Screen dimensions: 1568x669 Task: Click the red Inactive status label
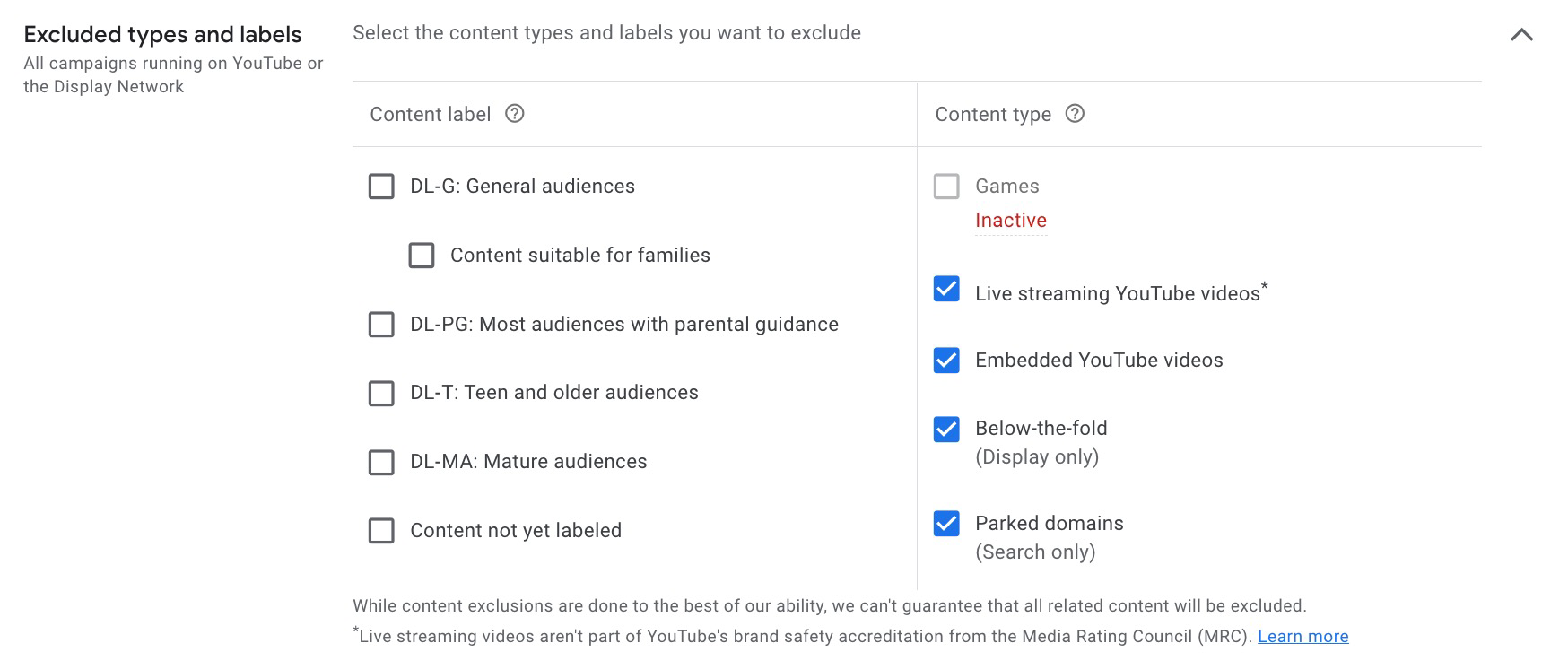tap(1011, 221)
